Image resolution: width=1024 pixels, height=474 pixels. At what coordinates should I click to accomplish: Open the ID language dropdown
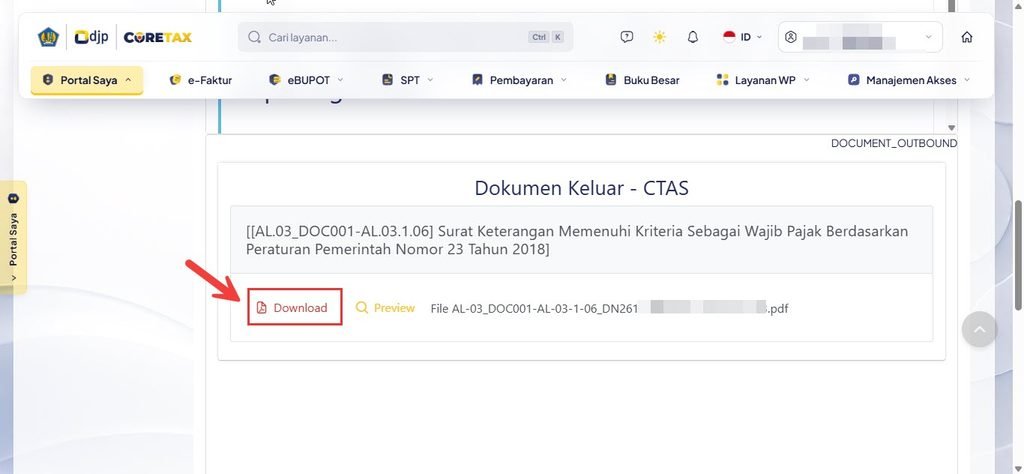pyautogui.click(x=743, y=37)
